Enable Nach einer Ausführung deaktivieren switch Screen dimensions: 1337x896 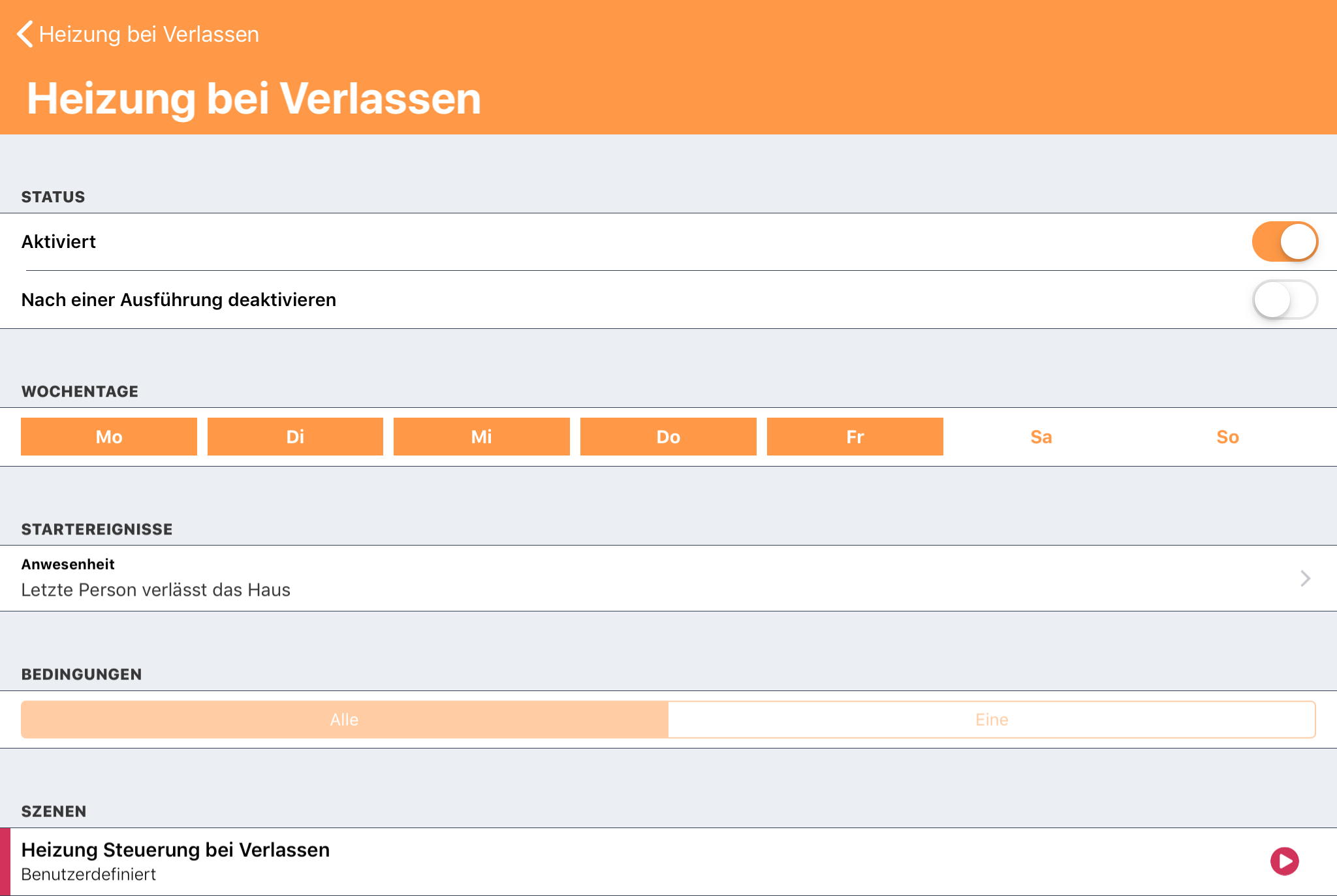click(1284, 300)
